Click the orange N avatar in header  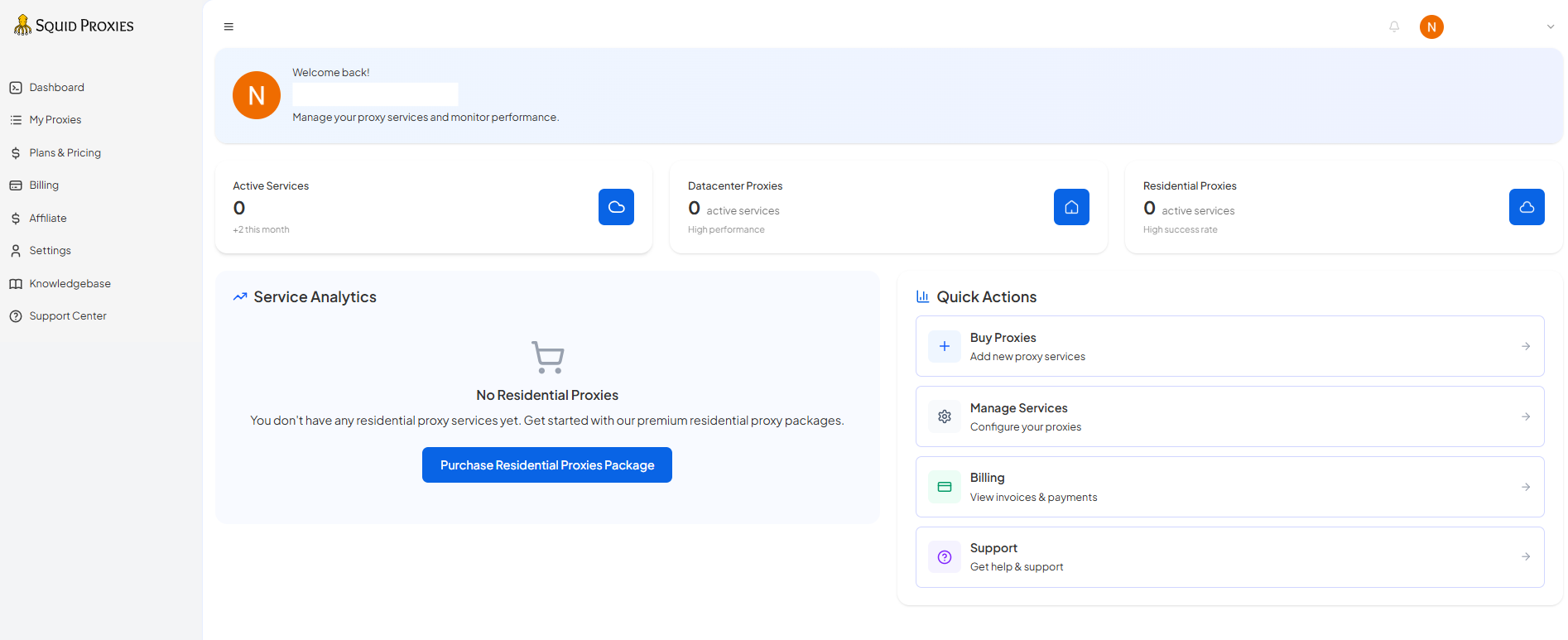coord(1431,27)
